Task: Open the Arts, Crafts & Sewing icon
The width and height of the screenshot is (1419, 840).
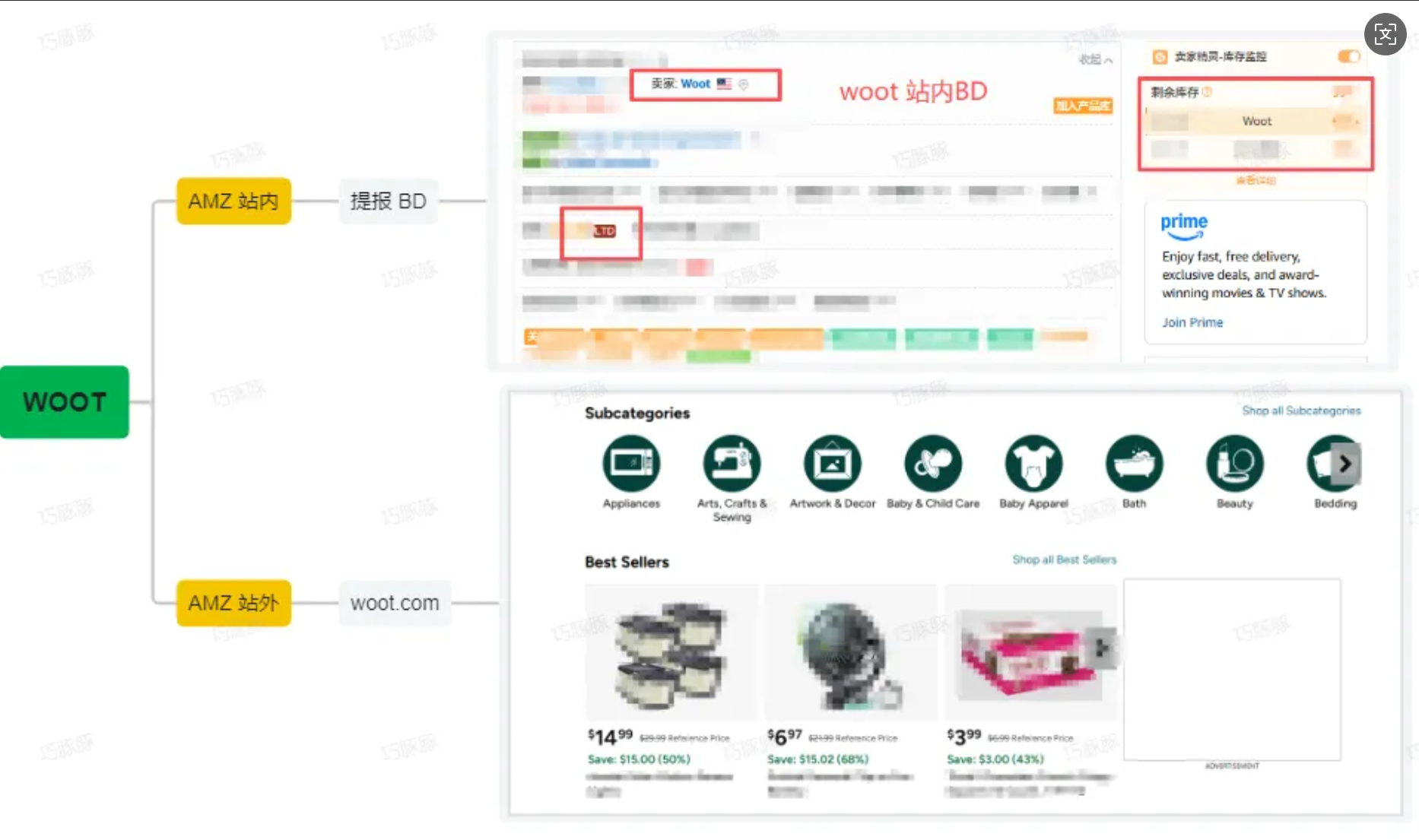Action: click(732, 463)
